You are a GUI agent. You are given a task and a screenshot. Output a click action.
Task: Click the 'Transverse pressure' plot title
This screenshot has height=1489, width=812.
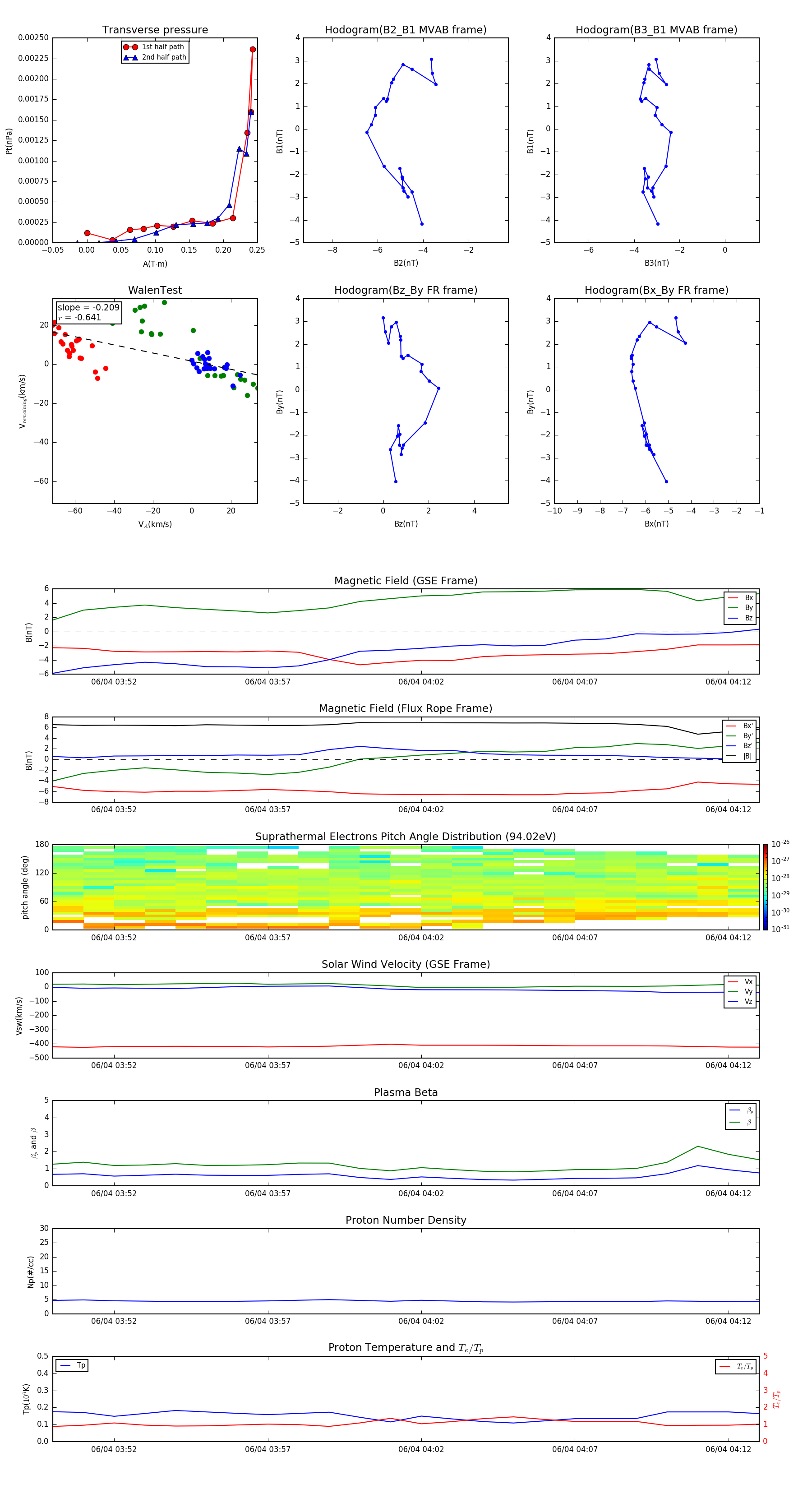click(155, 29)
